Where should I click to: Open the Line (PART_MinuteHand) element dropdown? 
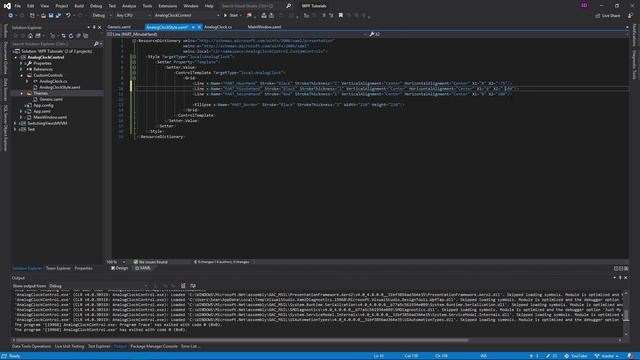pos(237,34)
